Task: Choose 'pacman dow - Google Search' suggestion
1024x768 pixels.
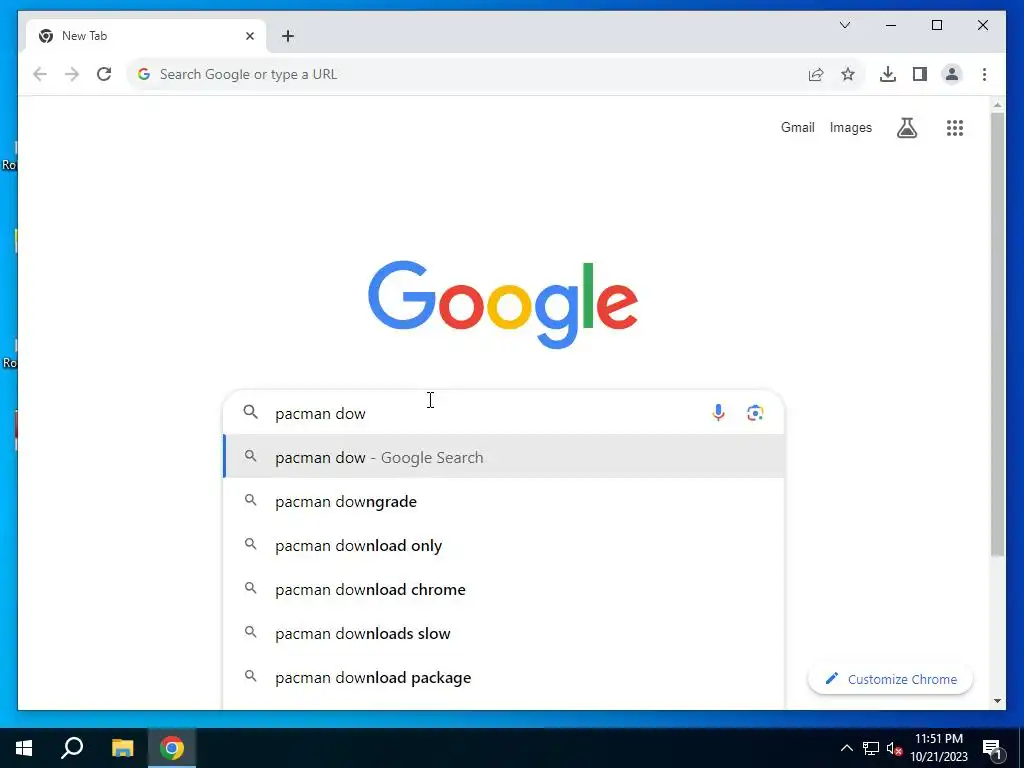Action: (504, 457)
